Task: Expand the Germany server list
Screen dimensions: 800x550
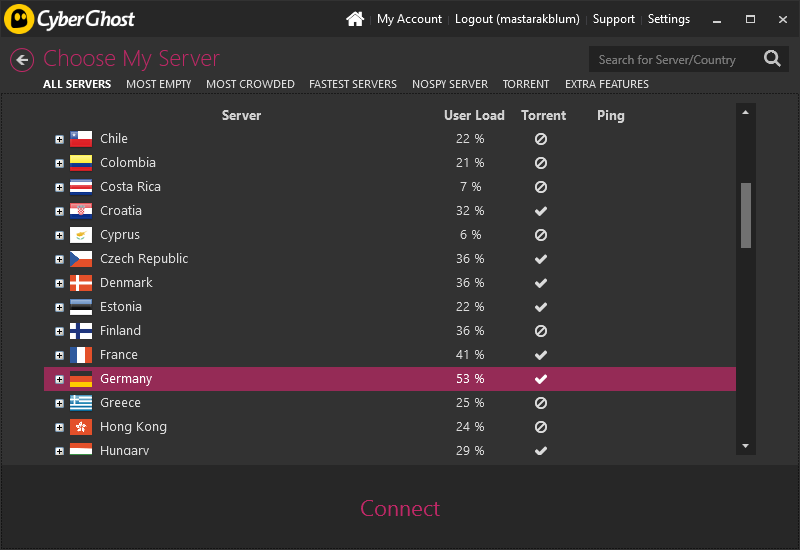Action: (59, 379)
